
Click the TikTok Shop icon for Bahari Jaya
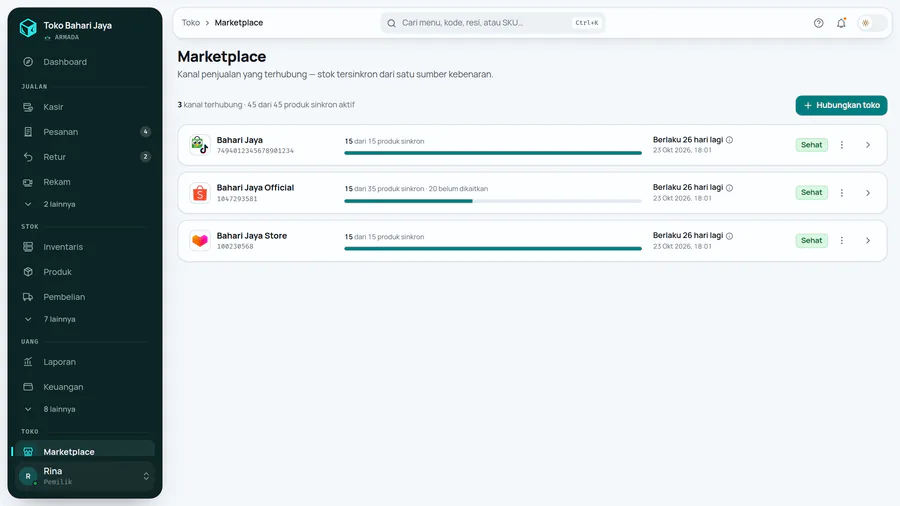click(200, 145)
